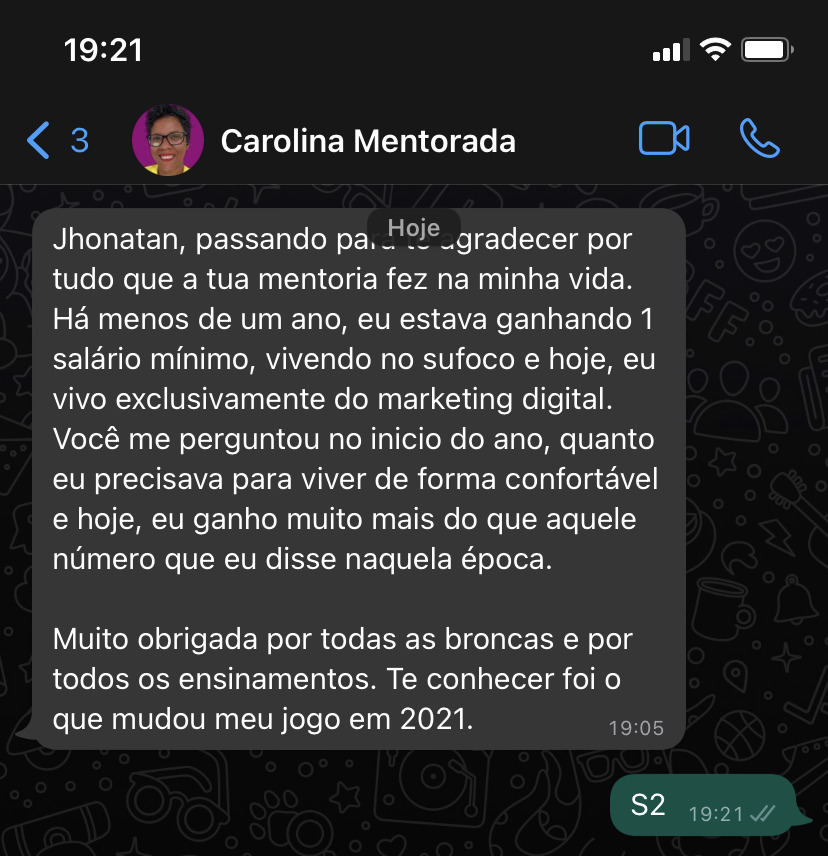Tap the 19:05 message timestamp
Image resolution: width=828 pixels, height=856 pixels.
[x=636, y=728]
